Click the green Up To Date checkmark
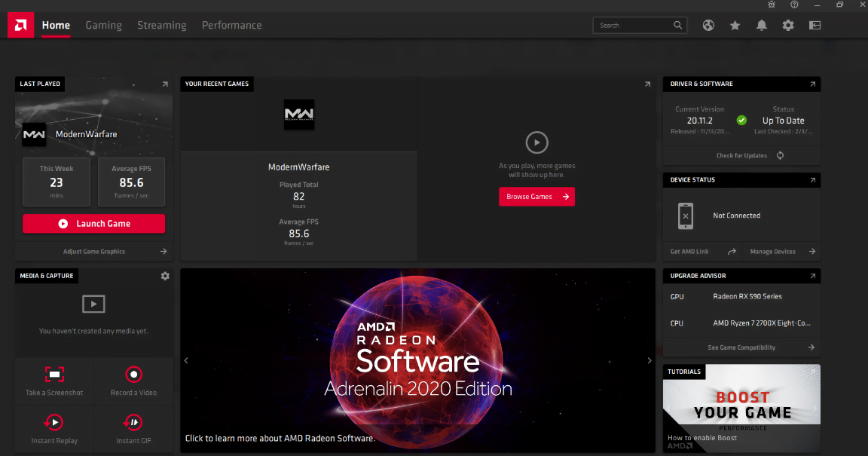Image resolution: width=868 pixels, height=456 pixels. (742, 120)
